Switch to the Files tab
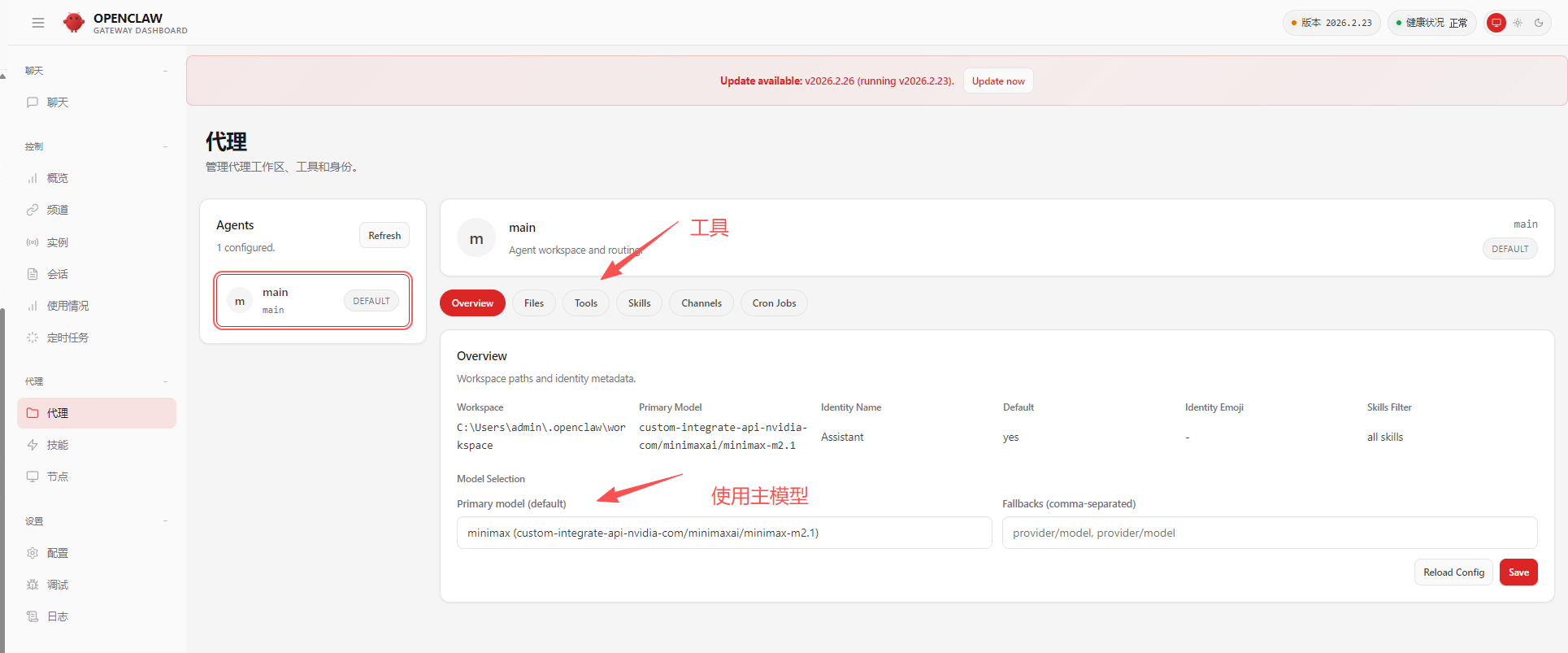The width and height of the screenshot is (1568, 653). [x=534, y=303]
